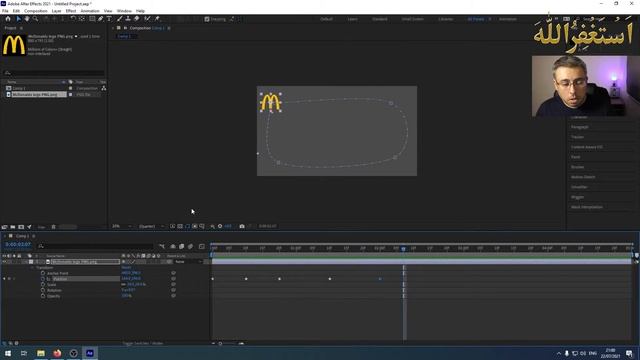Select the Eraser tool
The image size is (640, 360).
coord(136,19)
